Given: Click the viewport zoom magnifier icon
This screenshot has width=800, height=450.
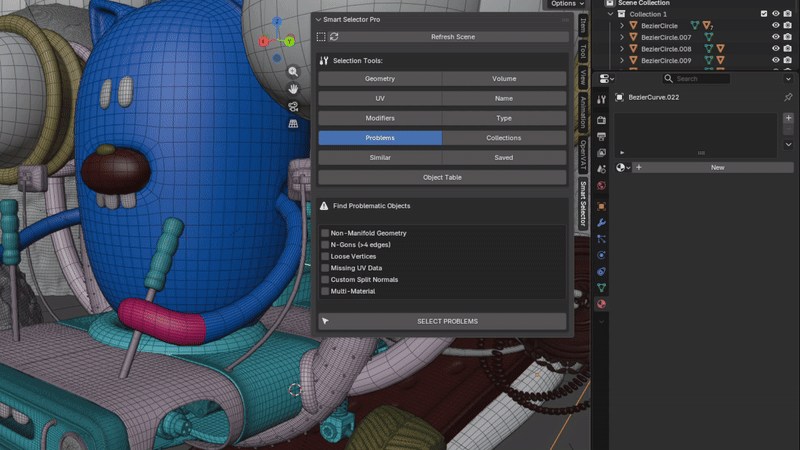Looking at the screenshot, I should 293,72.
